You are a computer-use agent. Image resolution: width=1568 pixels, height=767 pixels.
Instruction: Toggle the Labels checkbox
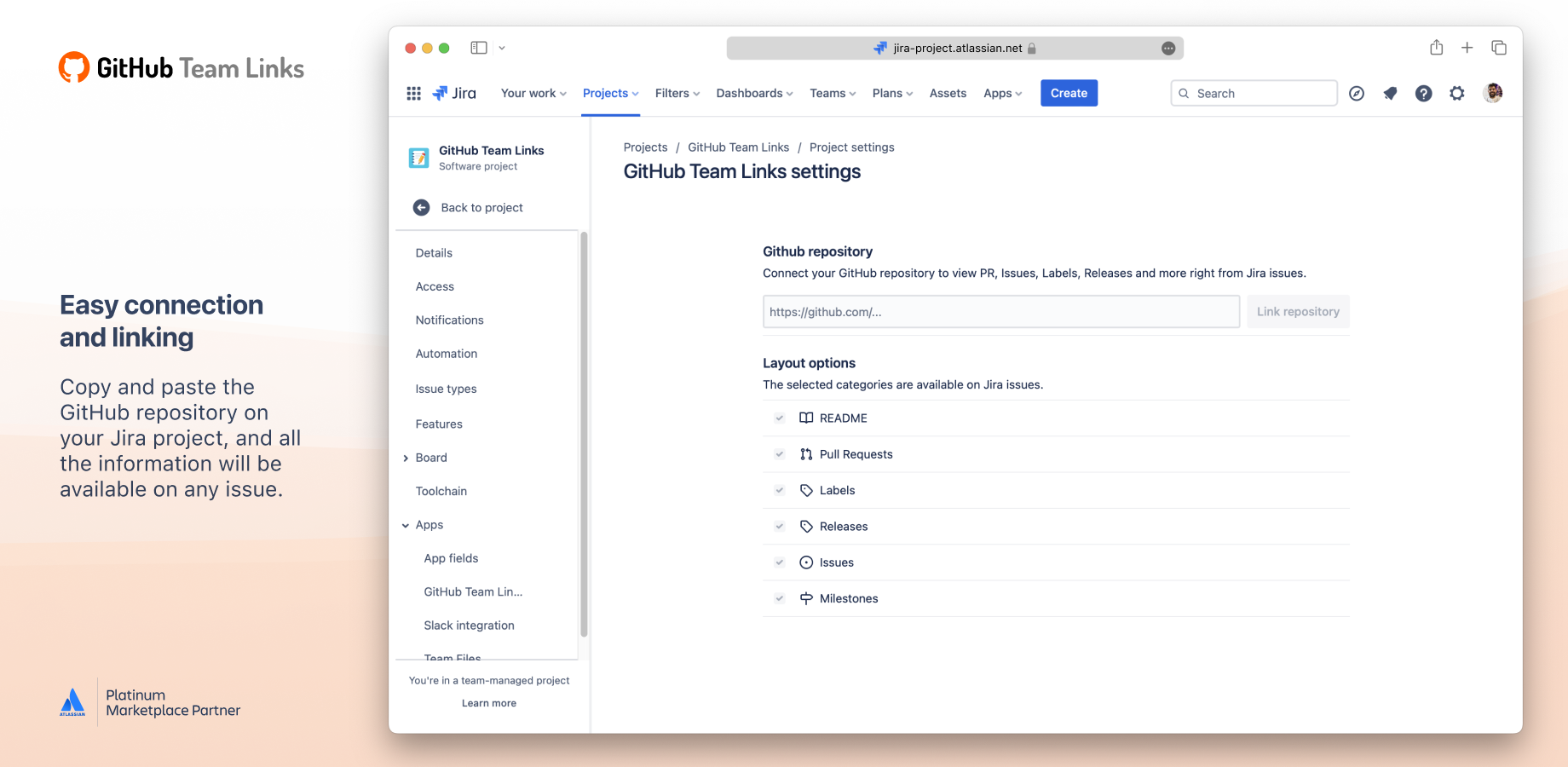point(779,490)
